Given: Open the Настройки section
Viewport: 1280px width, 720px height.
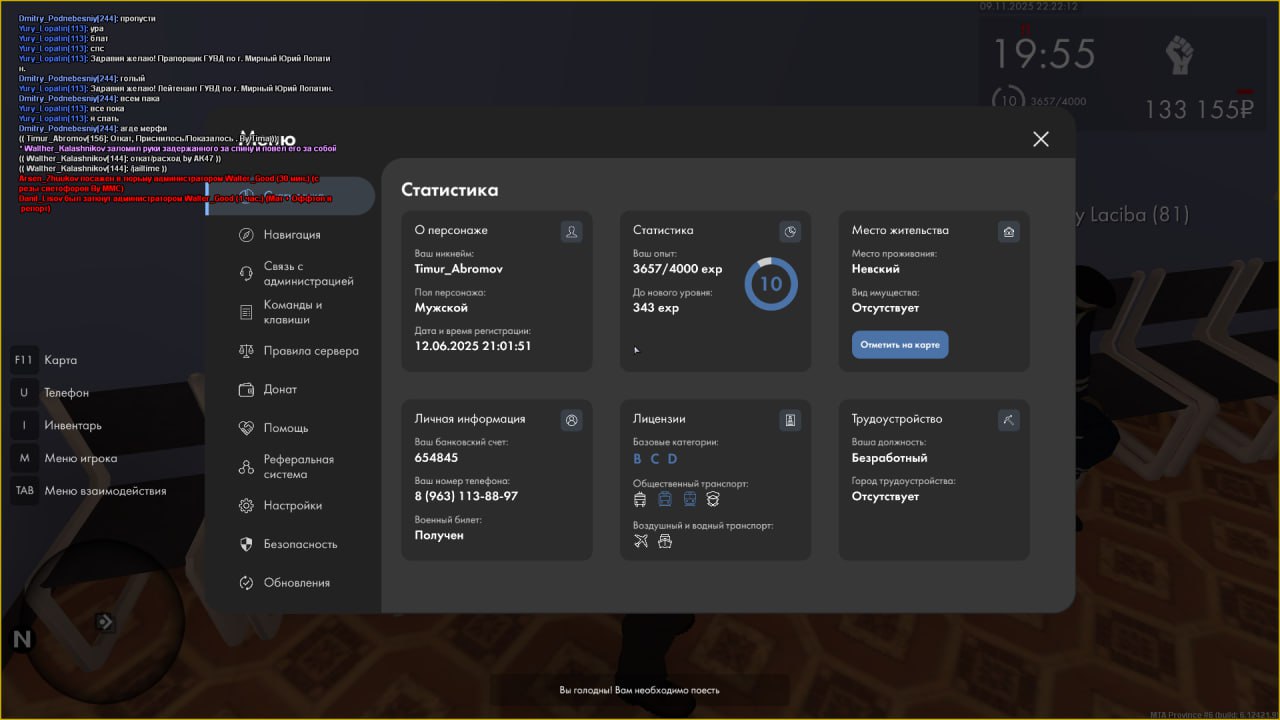Looking at the screenshot, I should point(280,506).
